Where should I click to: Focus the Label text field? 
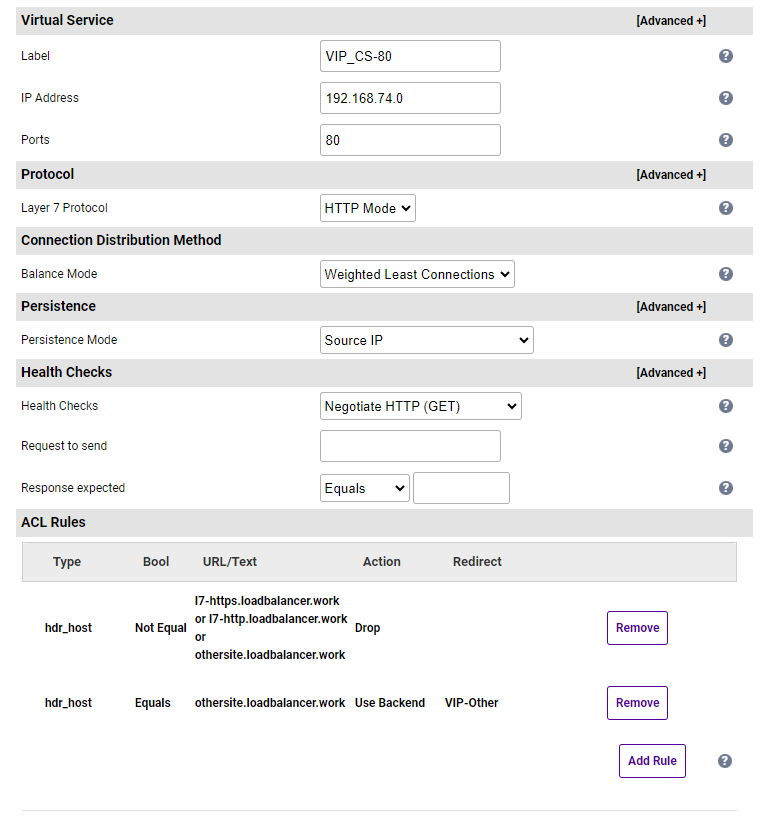(410, 56)
